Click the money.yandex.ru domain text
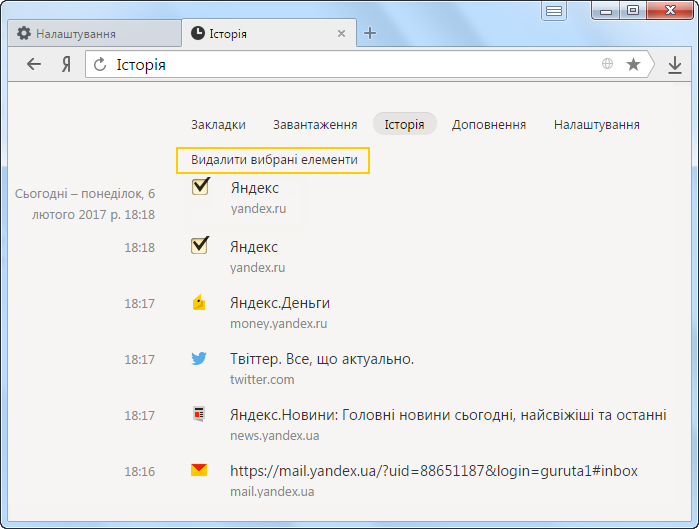The image size is (699, 529). tap(279, 324)
